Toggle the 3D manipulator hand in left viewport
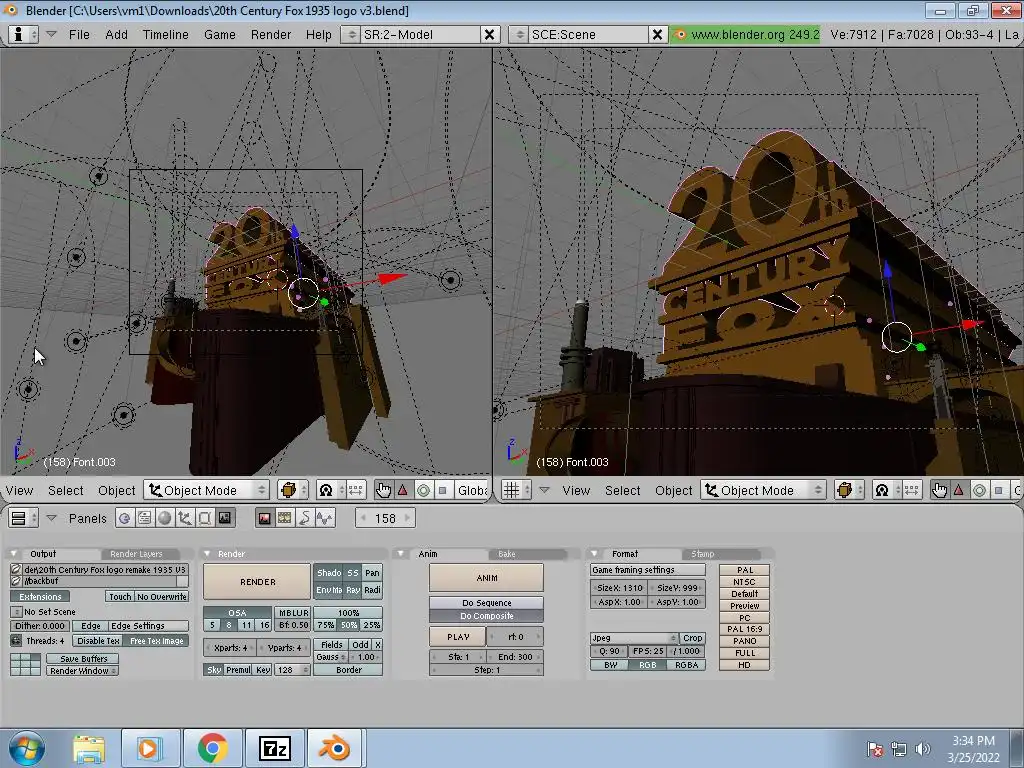 383,490
